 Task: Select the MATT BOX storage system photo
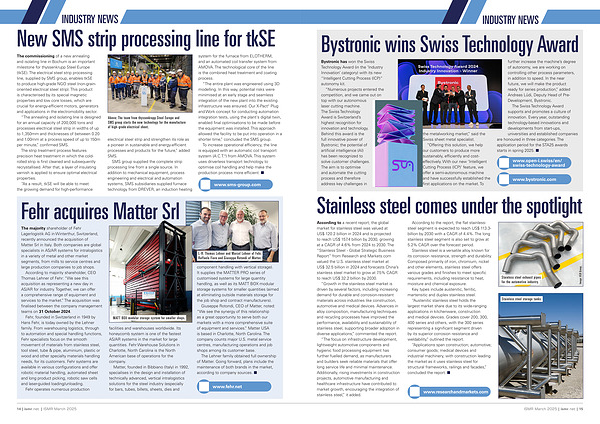150,273
